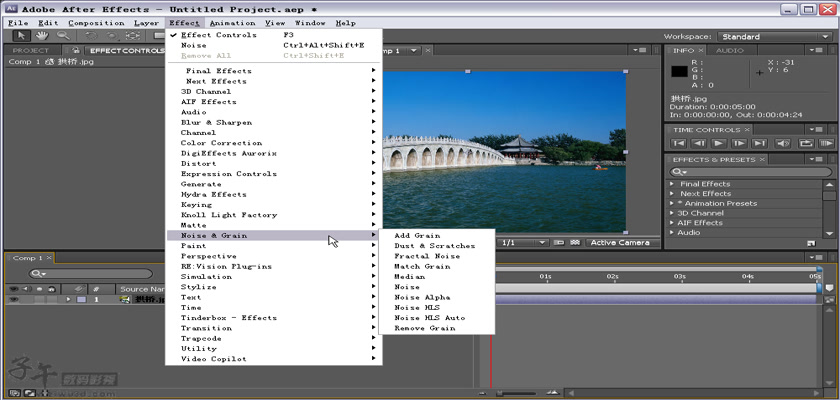The height and width of the screenshot is (400, 840).
Task: Select the Hand tool
Action: (x=42, y=36)
